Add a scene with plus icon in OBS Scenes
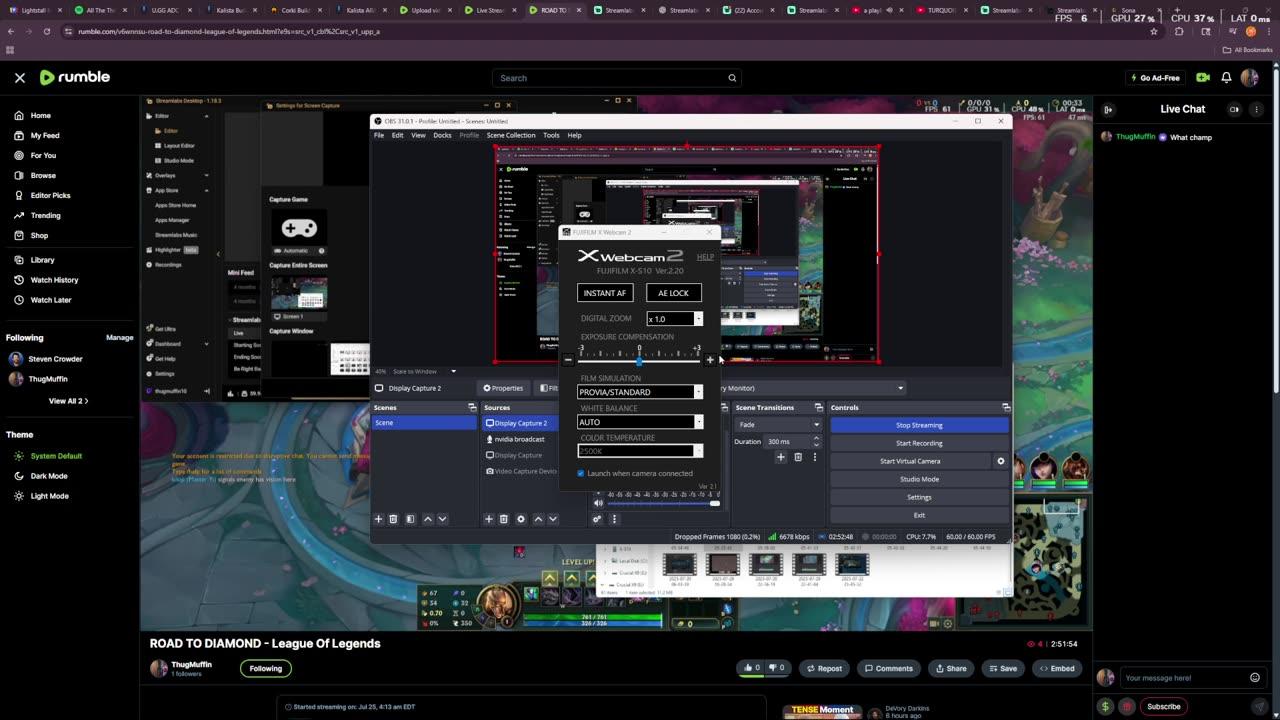Viewport: 1280px width, 720px height. tap(378, 519)
